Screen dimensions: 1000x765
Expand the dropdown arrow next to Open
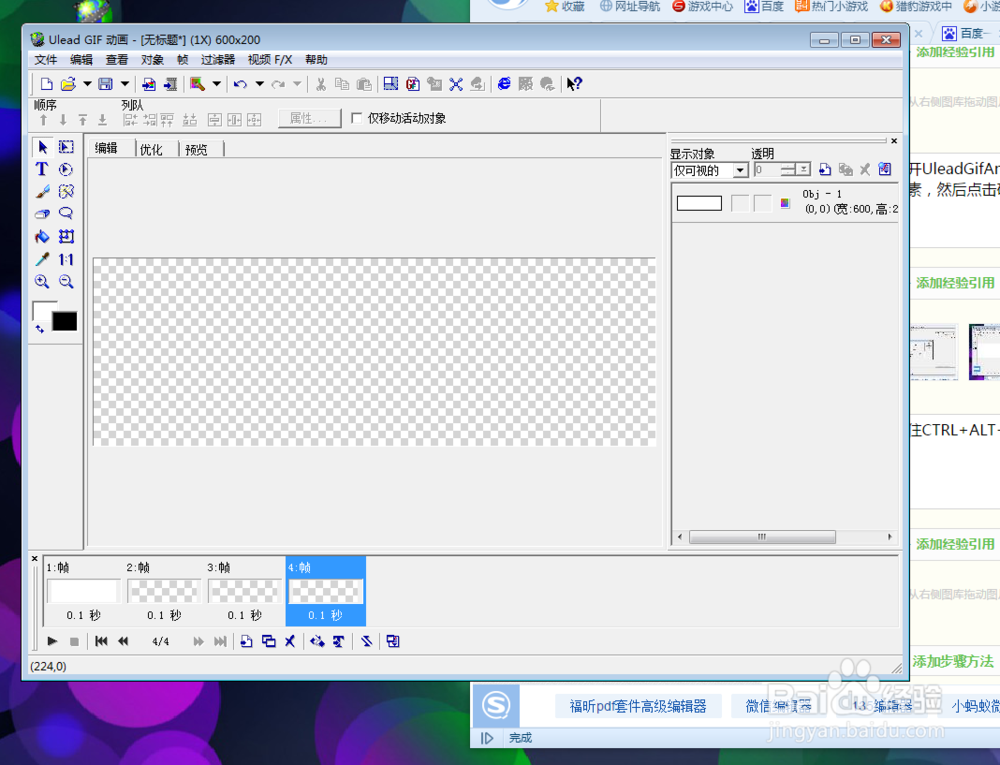(x=87, y=84)
